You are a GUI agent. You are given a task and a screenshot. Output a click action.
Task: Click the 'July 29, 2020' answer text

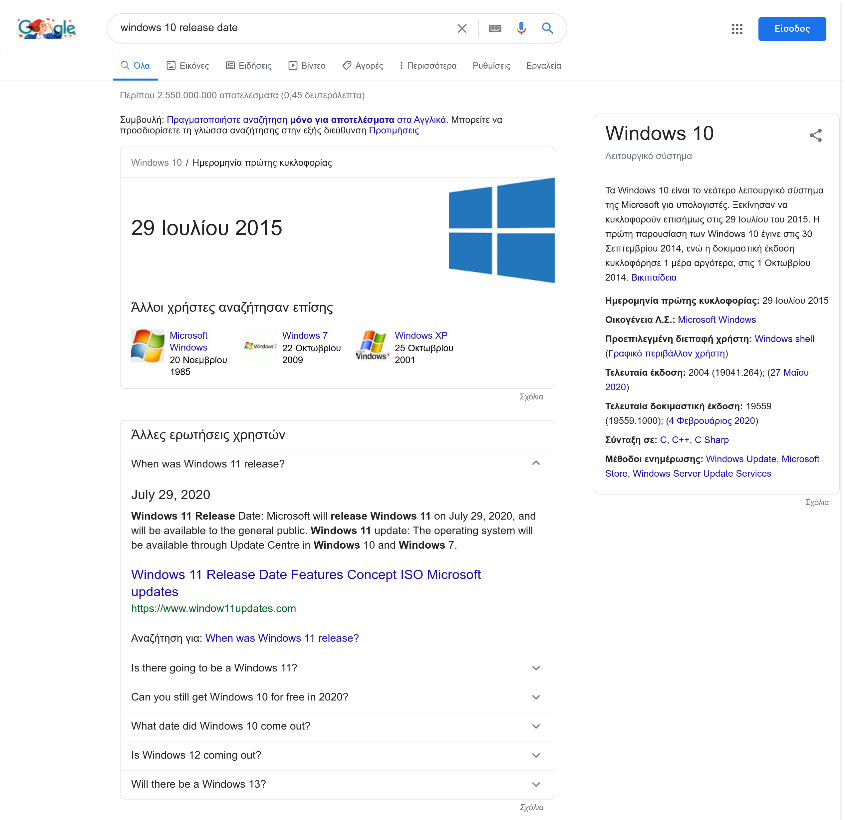point(171,495)
